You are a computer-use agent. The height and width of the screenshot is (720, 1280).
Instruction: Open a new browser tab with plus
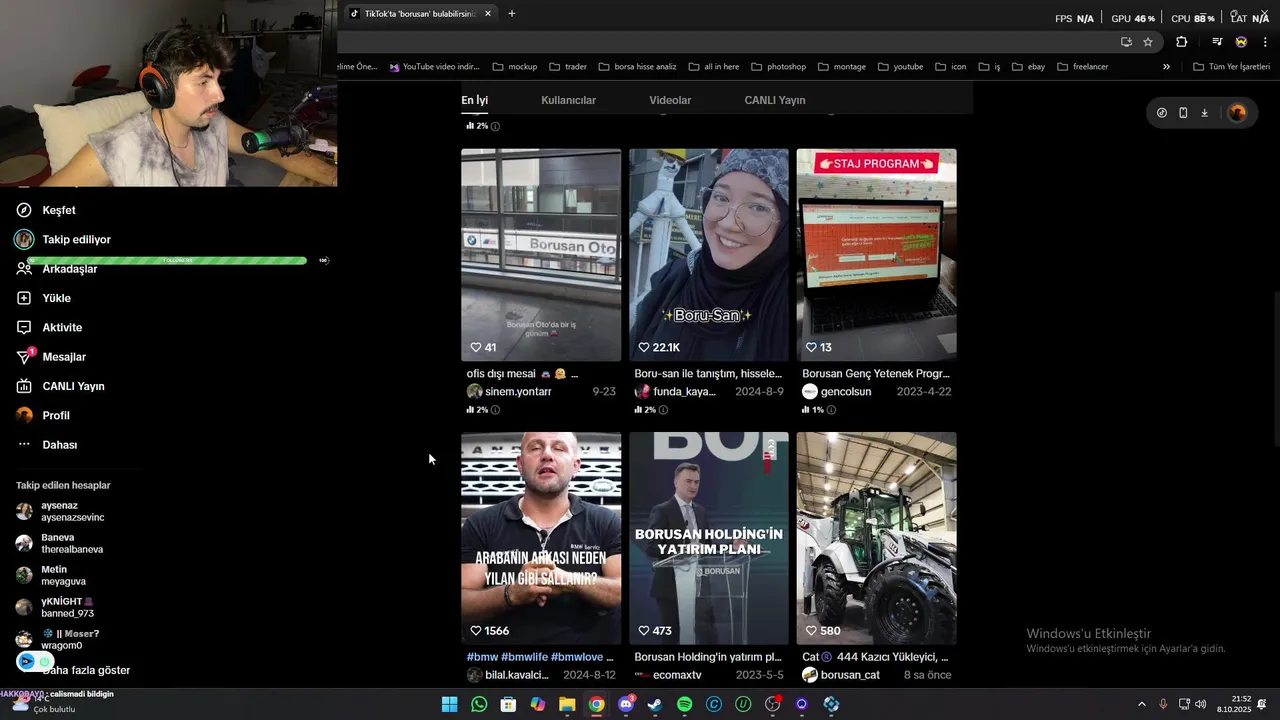512,14
